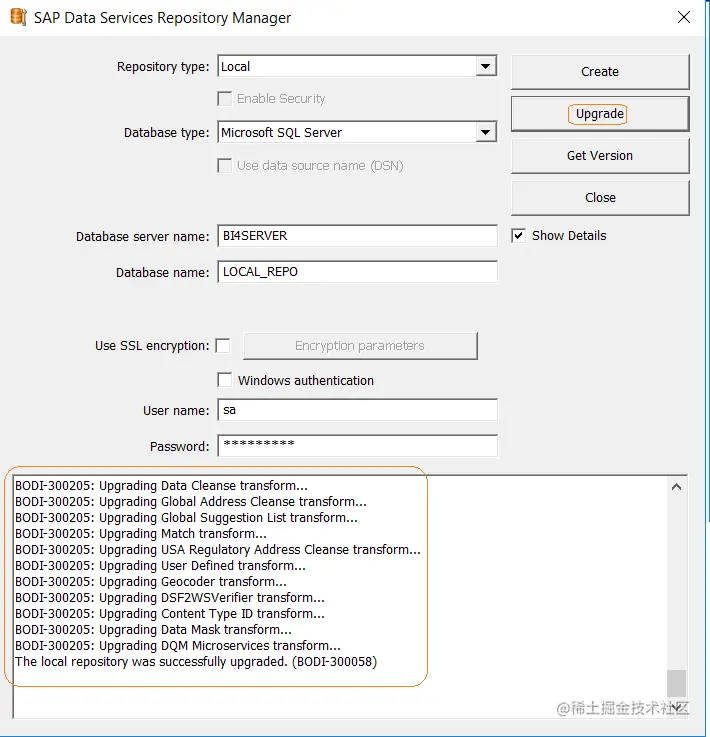Click the Encryption parameters button
The image size is (710, 737).
[360, 346]
